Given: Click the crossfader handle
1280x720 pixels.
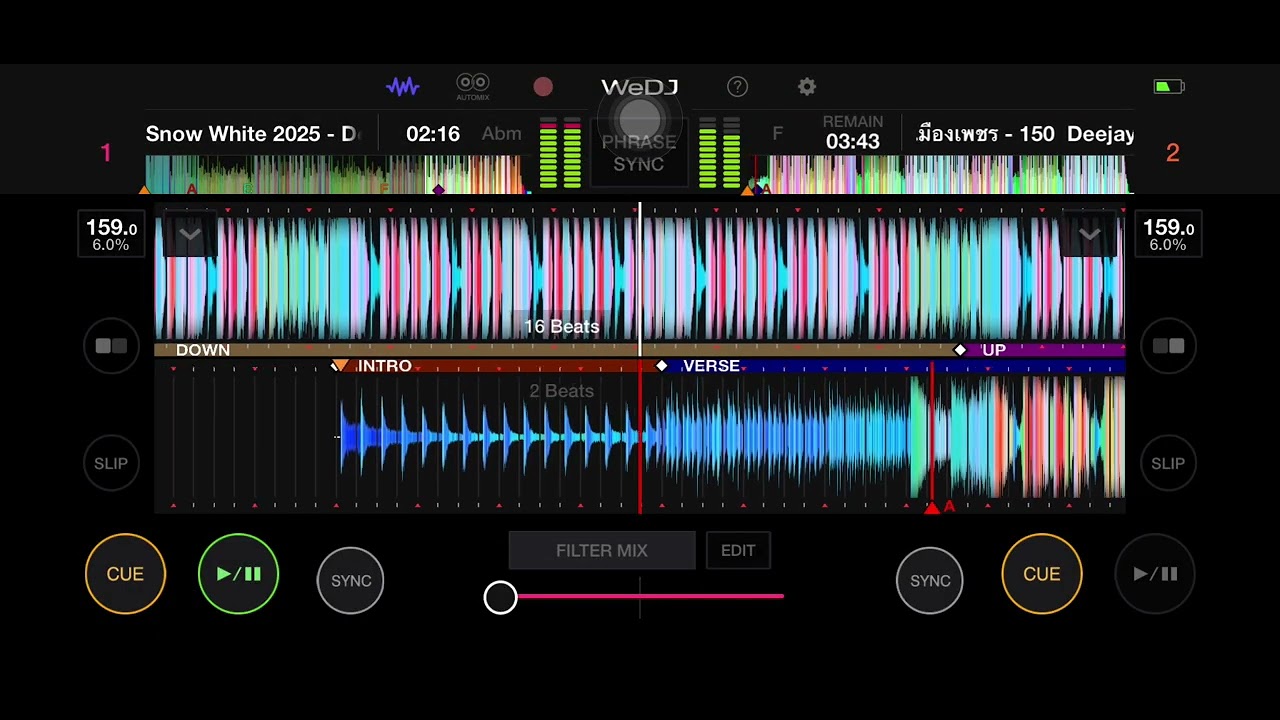Looking at the screenshot, I should (x=500, y=597).
